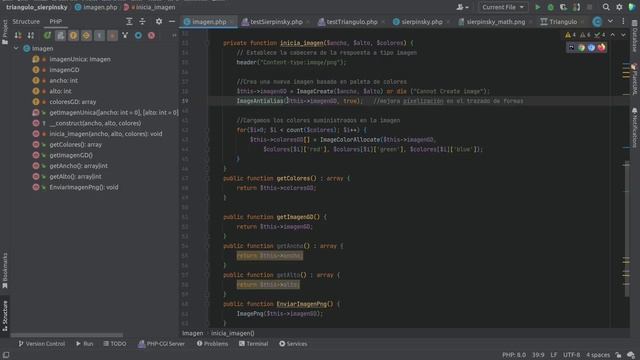Select imagenUnica: Imagen in structure tree
This screenshot has height=360, width=640.
80,59
